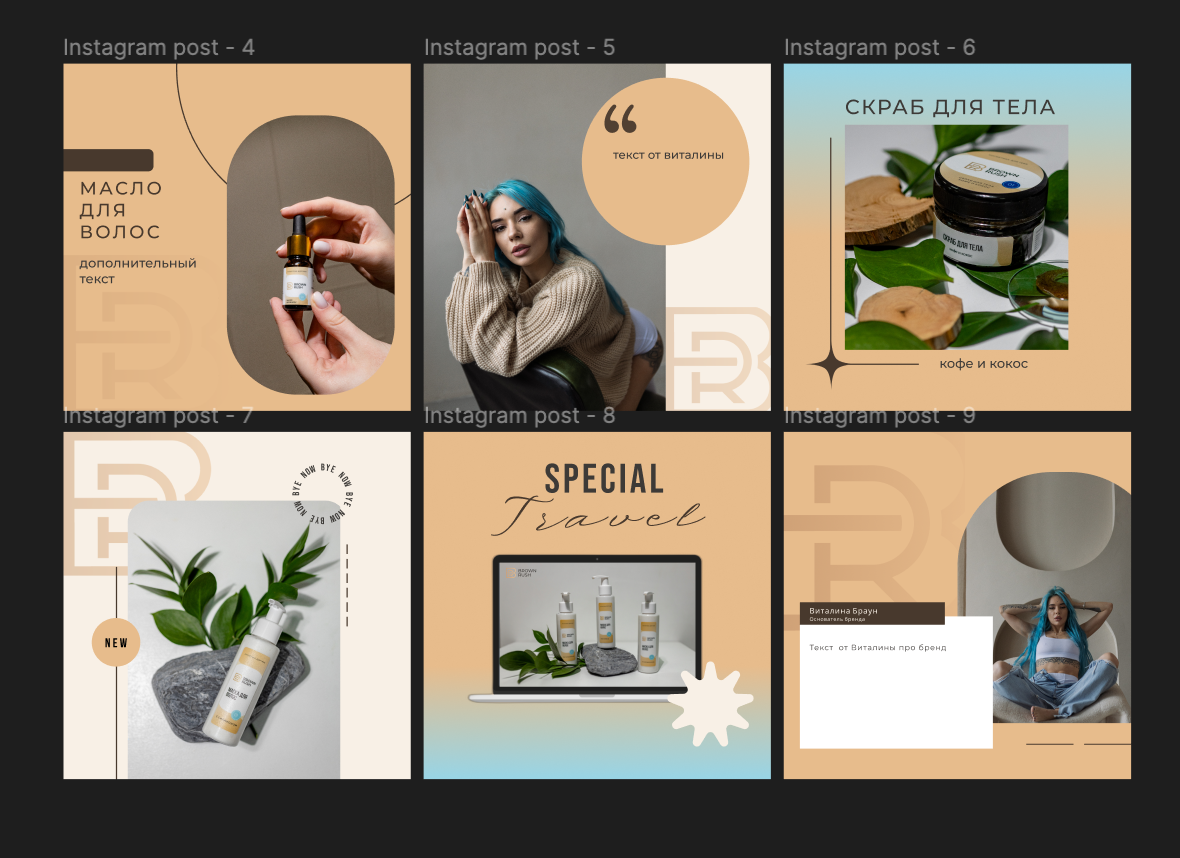Select the 'SPECIAL' headline in post 8
This screenshot has width=1180, height=858.
click(604, 479)
